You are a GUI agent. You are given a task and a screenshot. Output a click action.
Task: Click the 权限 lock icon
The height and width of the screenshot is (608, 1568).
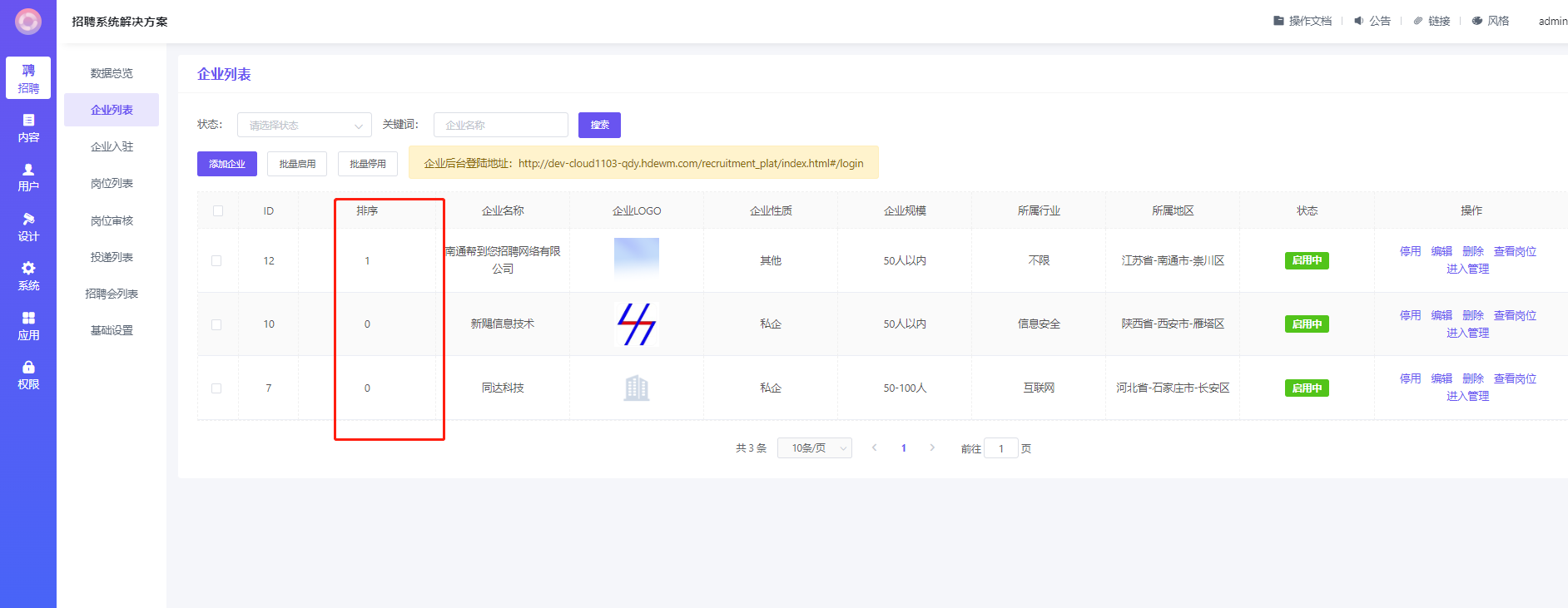(x=28, y=368)
